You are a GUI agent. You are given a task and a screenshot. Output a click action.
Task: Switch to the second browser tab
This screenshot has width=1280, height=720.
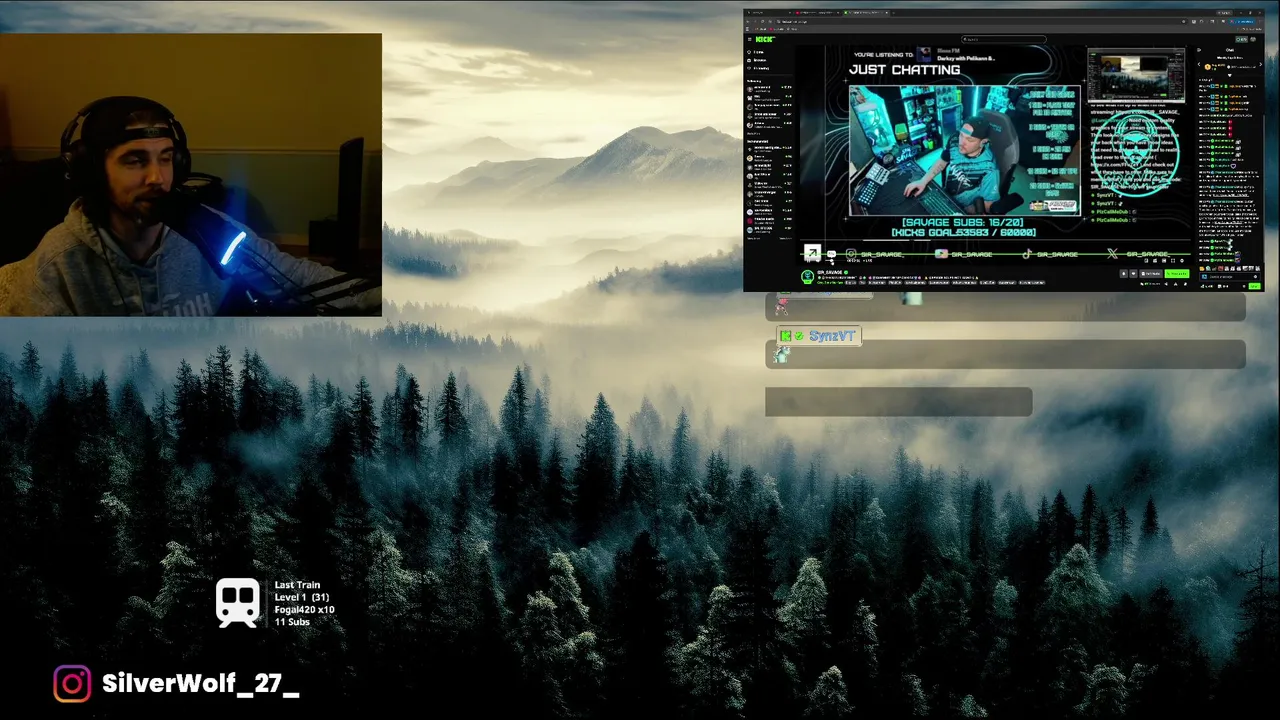[x=817, y=12]
